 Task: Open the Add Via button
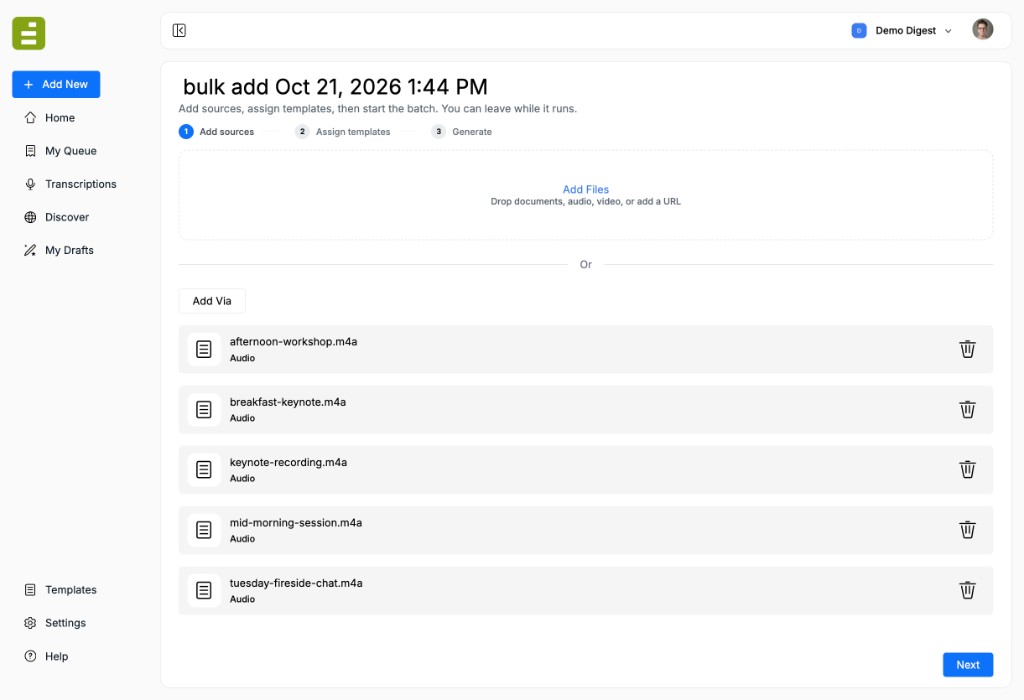212,301
